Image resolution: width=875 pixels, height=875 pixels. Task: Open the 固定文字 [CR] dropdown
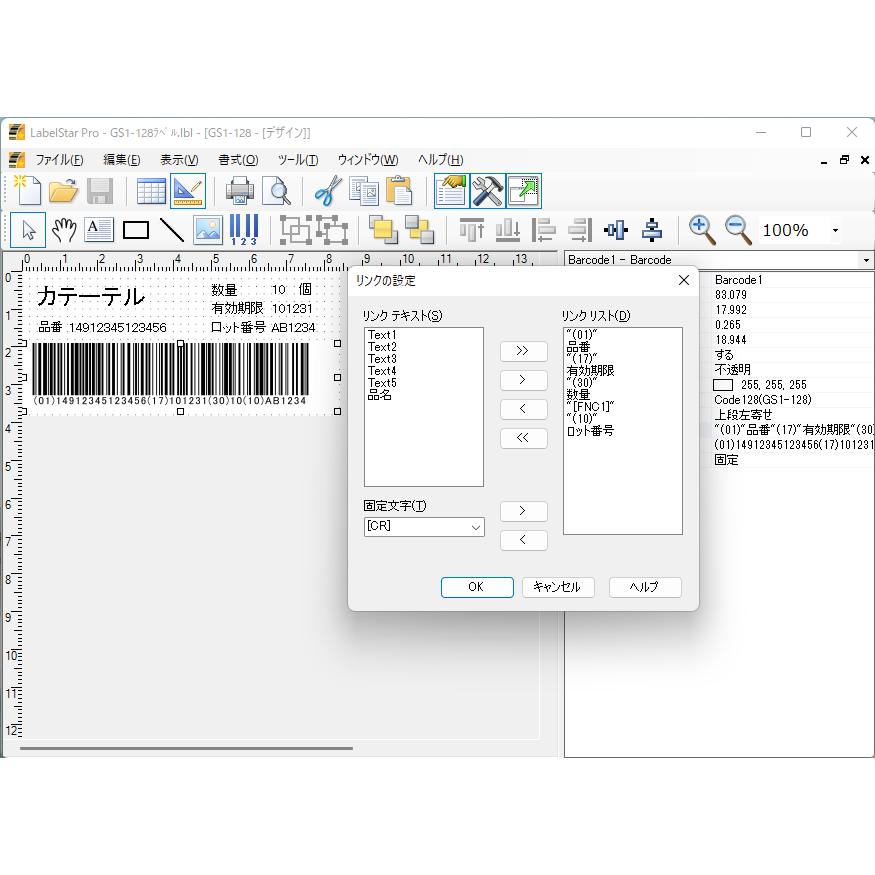click(477, 527)
